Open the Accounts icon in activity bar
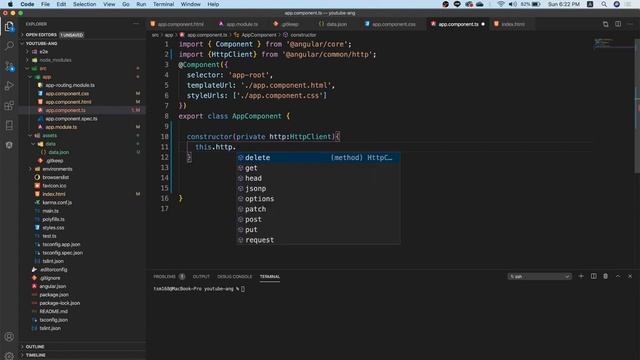The width and height of the screenshot is (640, 360). coord(9,337)
